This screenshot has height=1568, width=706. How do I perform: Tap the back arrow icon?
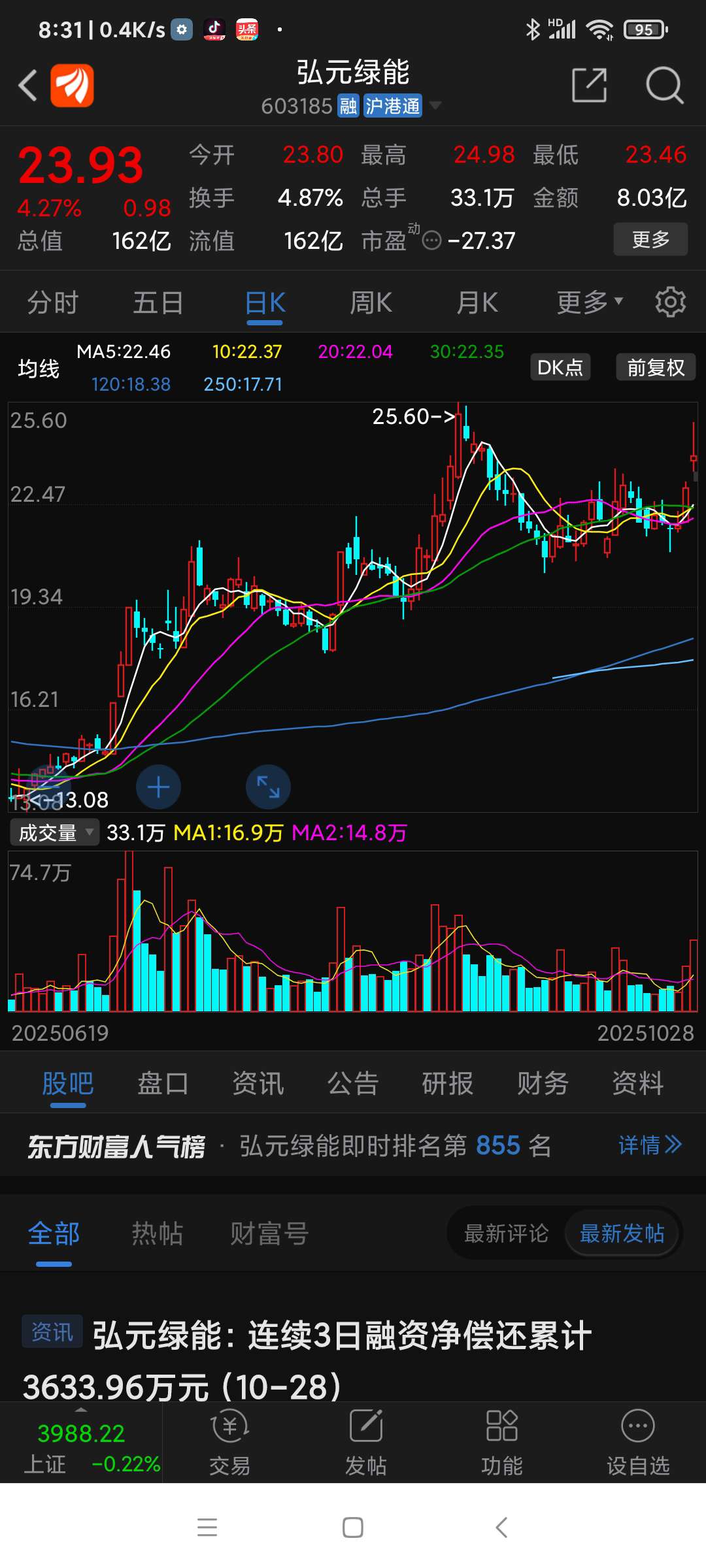27,85
